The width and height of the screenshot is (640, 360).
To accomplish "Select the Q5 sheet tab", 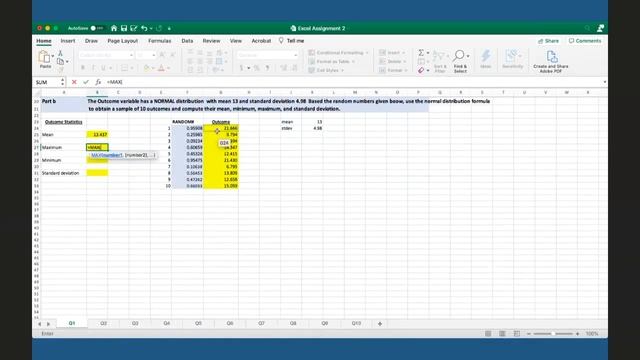I will [198, 323].
